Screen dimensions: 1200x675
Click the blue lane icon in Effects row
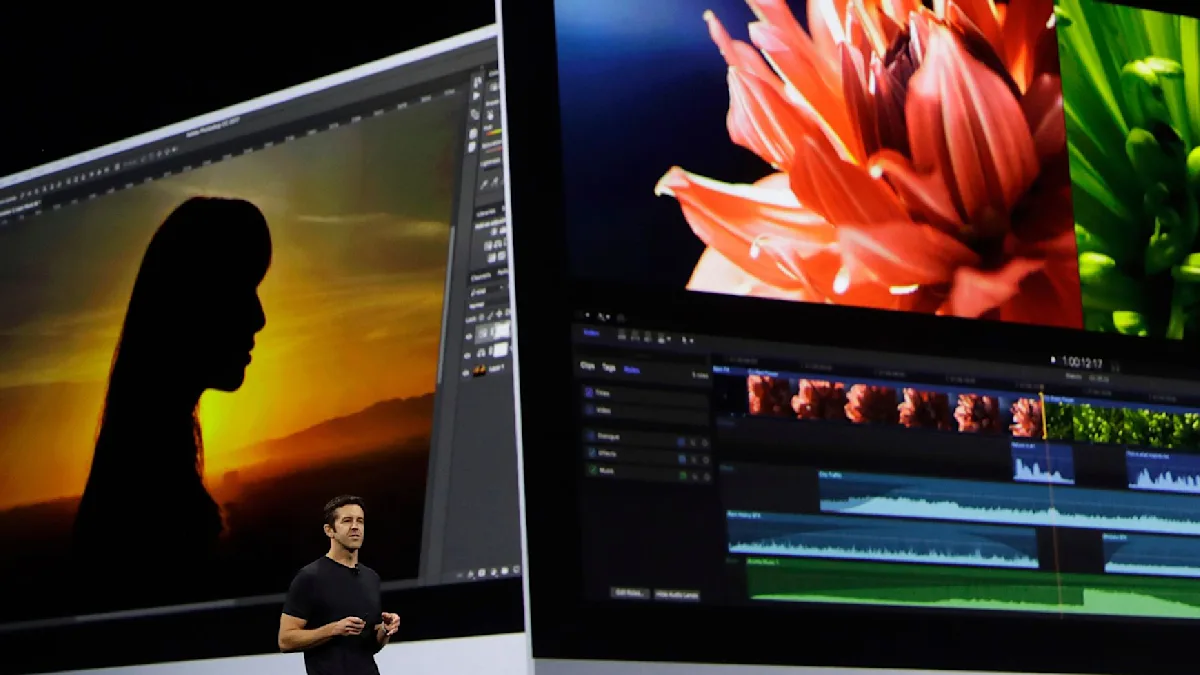pos(682,459)
